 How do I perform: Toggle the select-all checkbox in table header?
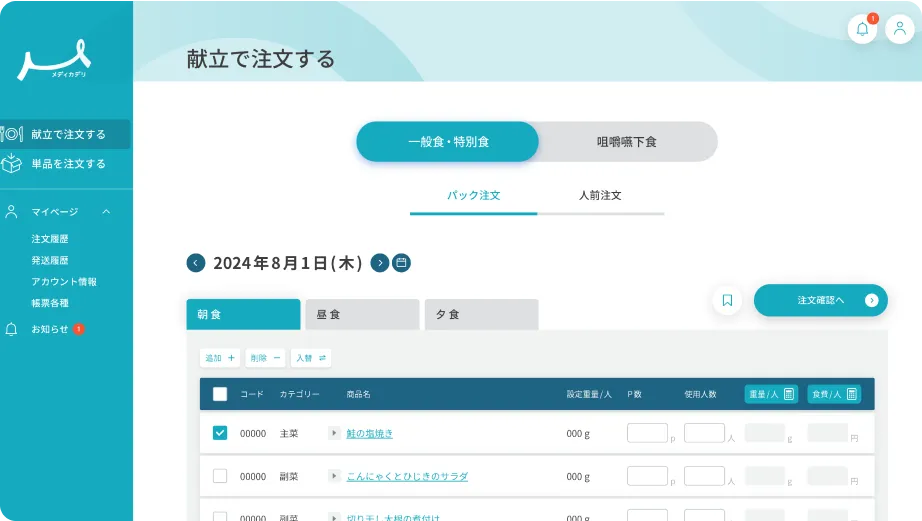220,394
